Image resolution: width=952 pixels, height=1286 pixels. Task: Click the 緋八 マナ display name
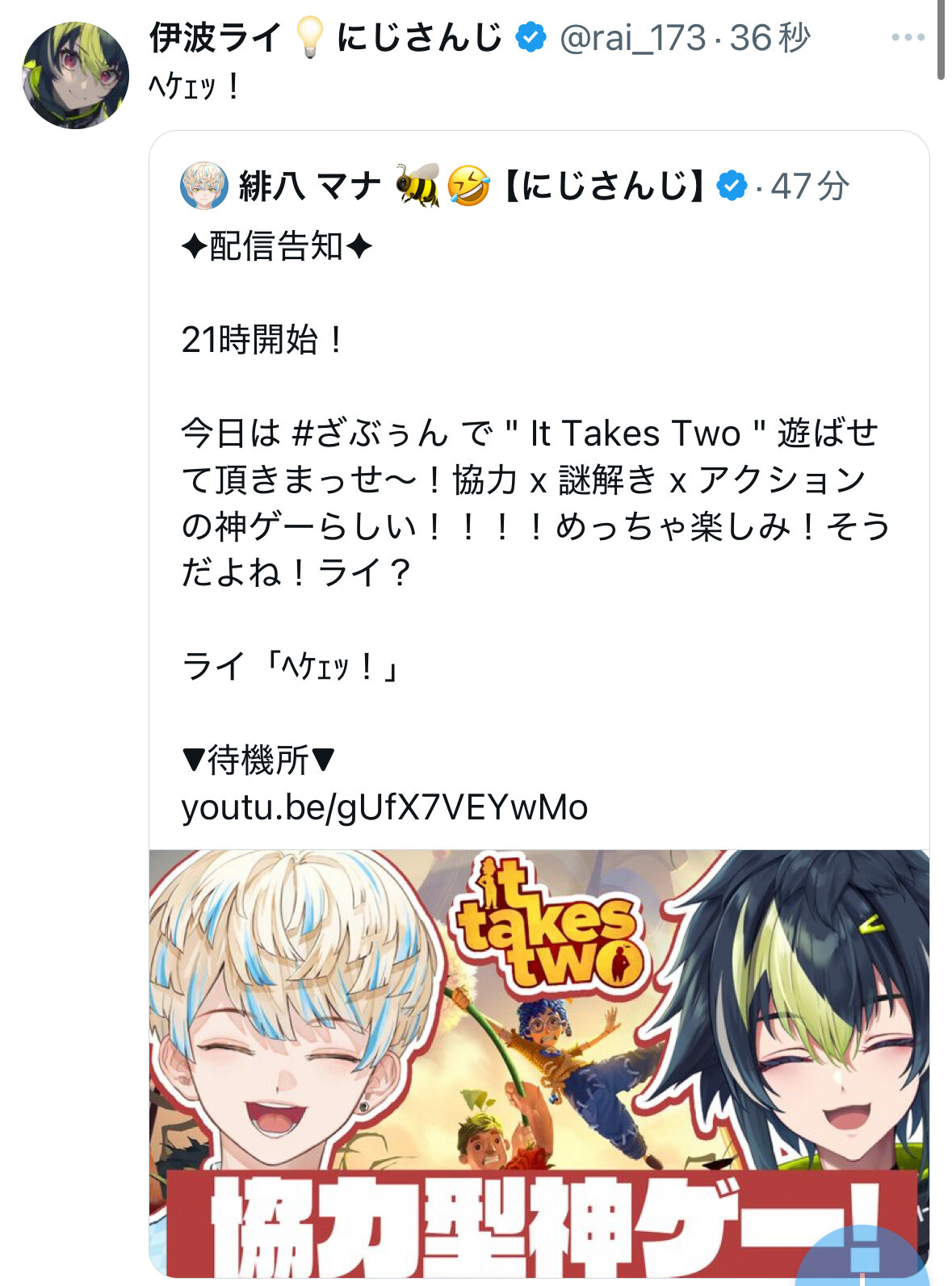(309, 186)
